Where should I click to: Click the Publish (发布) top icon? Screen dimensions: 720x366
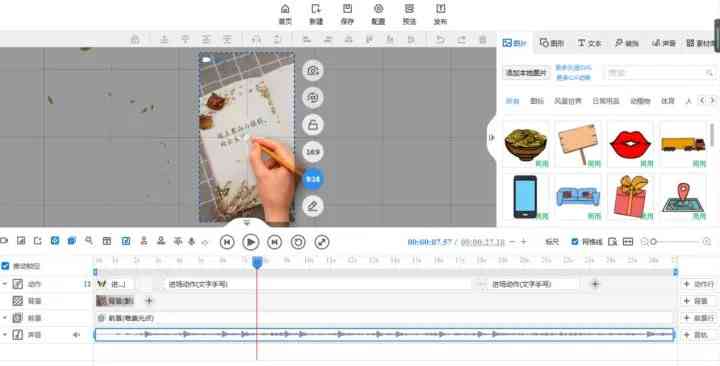tap(440, 14)
